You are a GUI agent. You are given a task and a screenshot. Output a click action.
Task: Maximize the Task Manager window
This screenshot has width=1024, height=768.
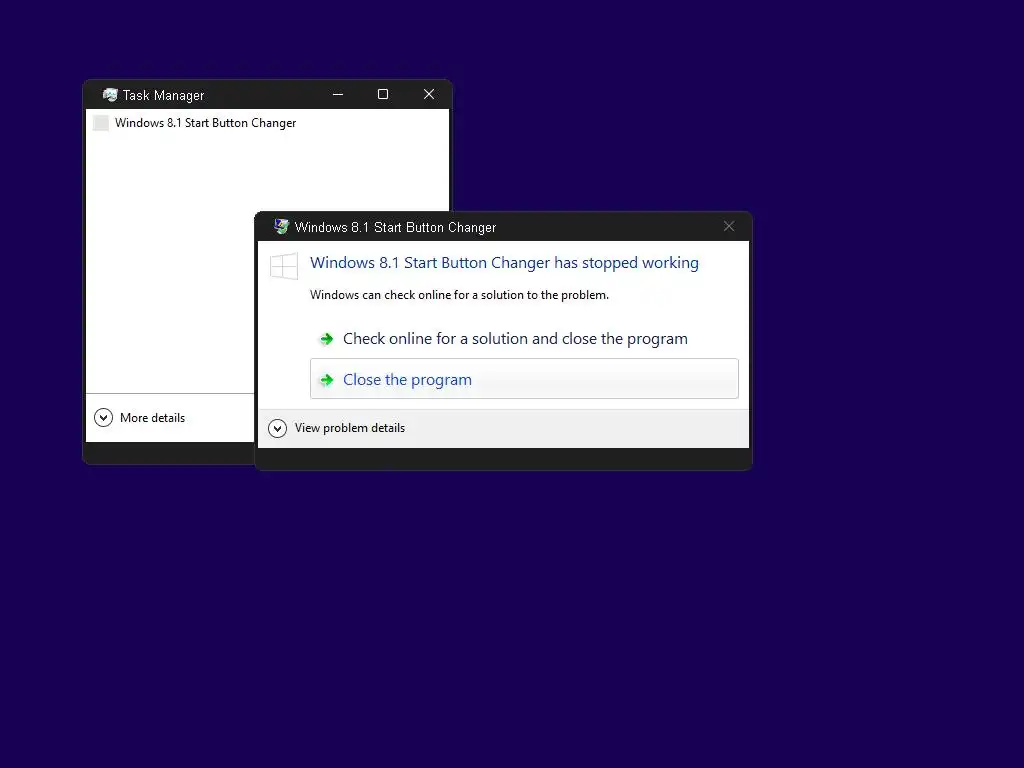[383, 95]
